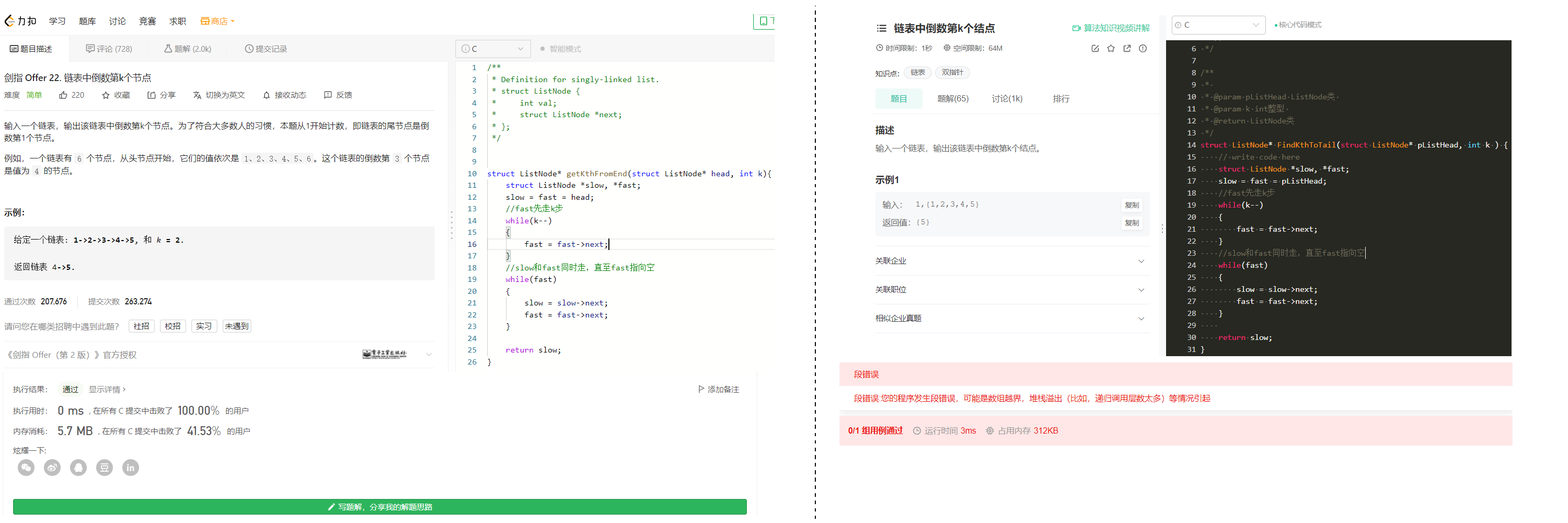Expand the 关联企业 section
The height and width of the screenshot is (523, 1568).
point(1012,261)
